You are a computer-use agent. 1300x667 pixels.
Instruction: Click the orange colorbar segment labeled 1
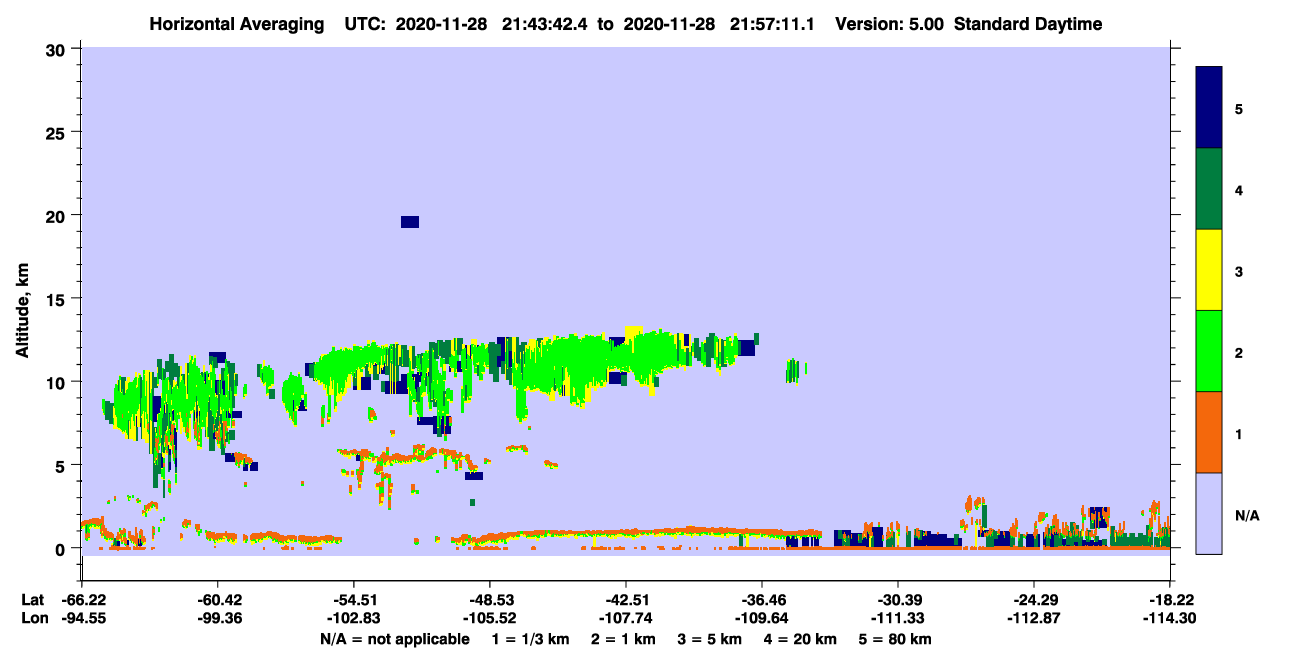[1209, 432]
